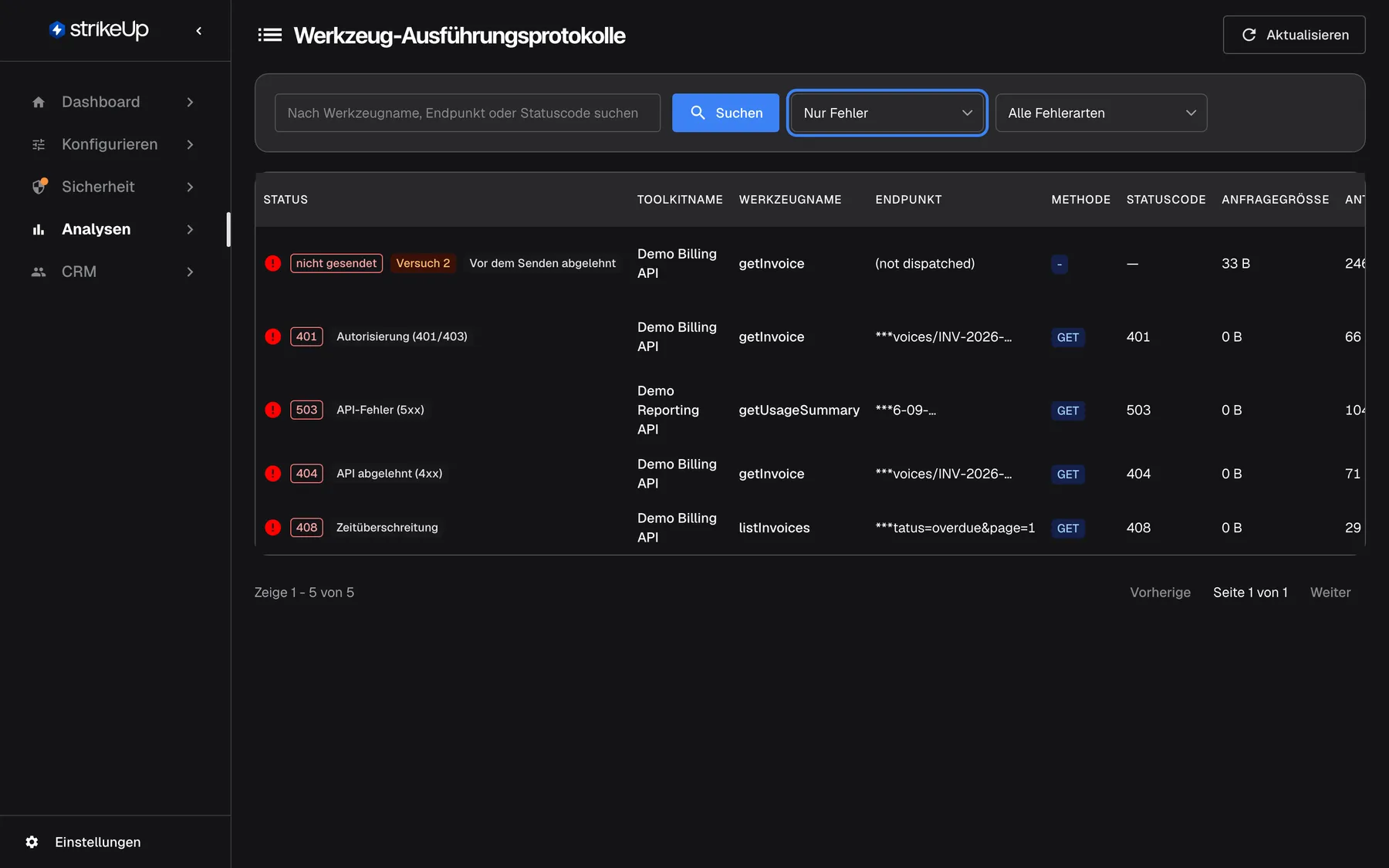Click the 503 status badge
1389x868 pixels.
(x=306, y=410)
